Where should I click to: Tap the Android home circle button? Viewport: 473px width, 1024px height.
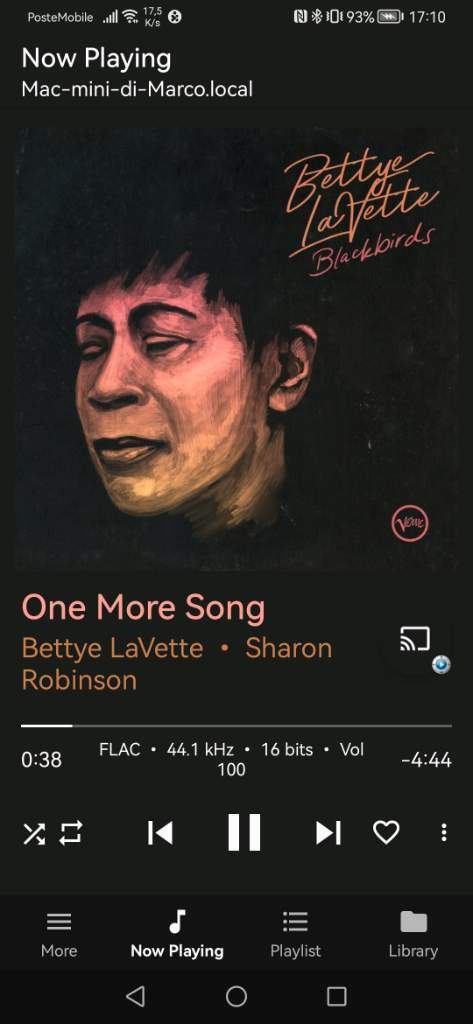[236, 996]
